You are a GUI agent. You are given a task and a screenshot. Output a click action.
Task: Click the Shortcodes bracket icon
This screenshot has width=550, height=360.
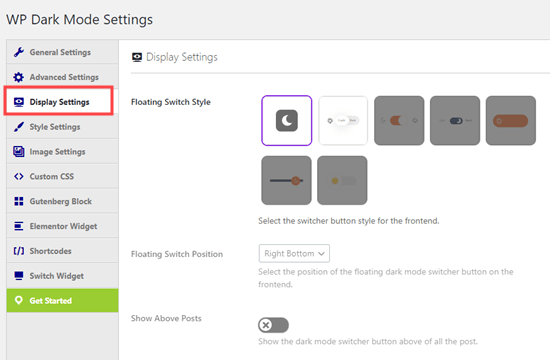pos(19,251)
